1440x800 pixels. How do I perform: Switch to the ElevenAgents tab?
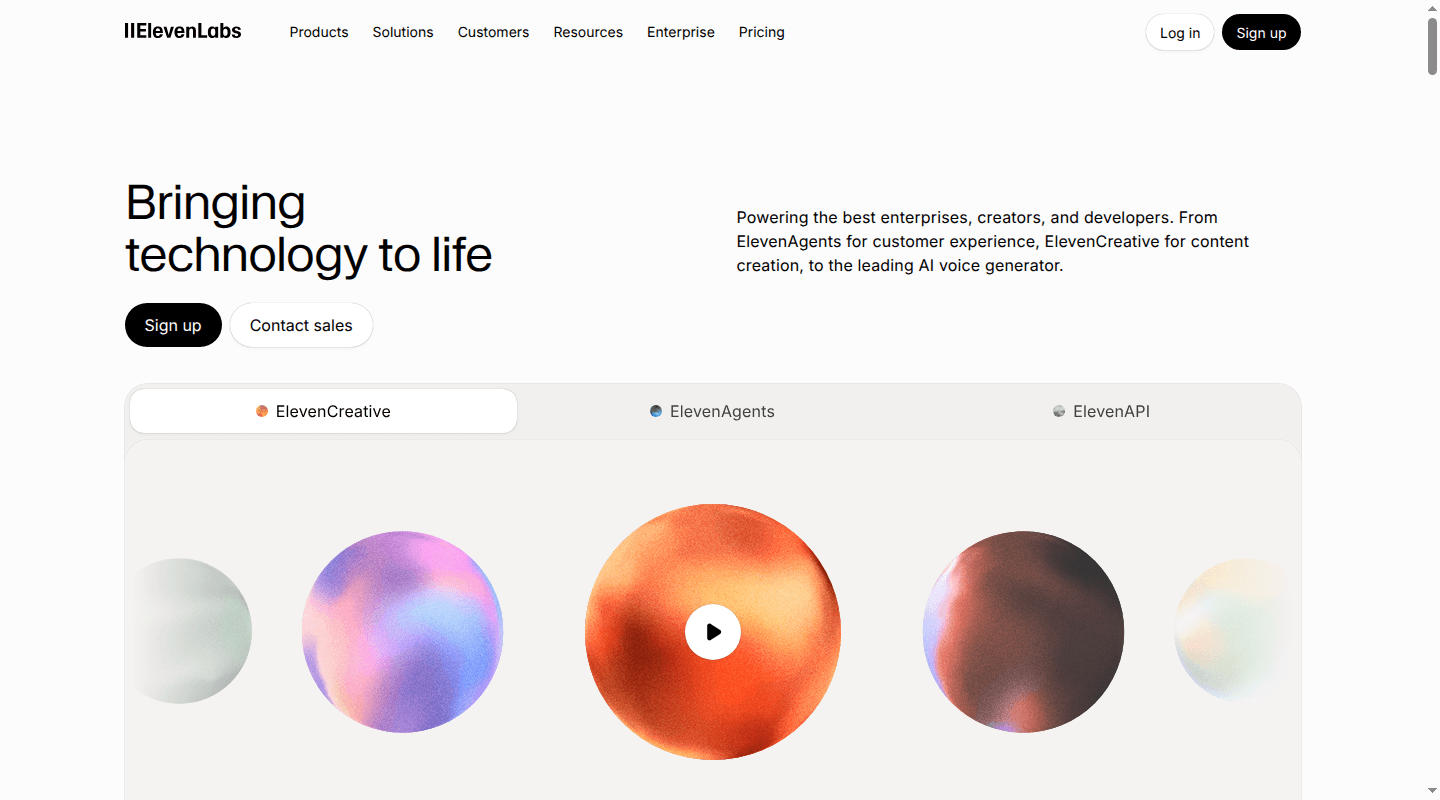coord(712,411)
